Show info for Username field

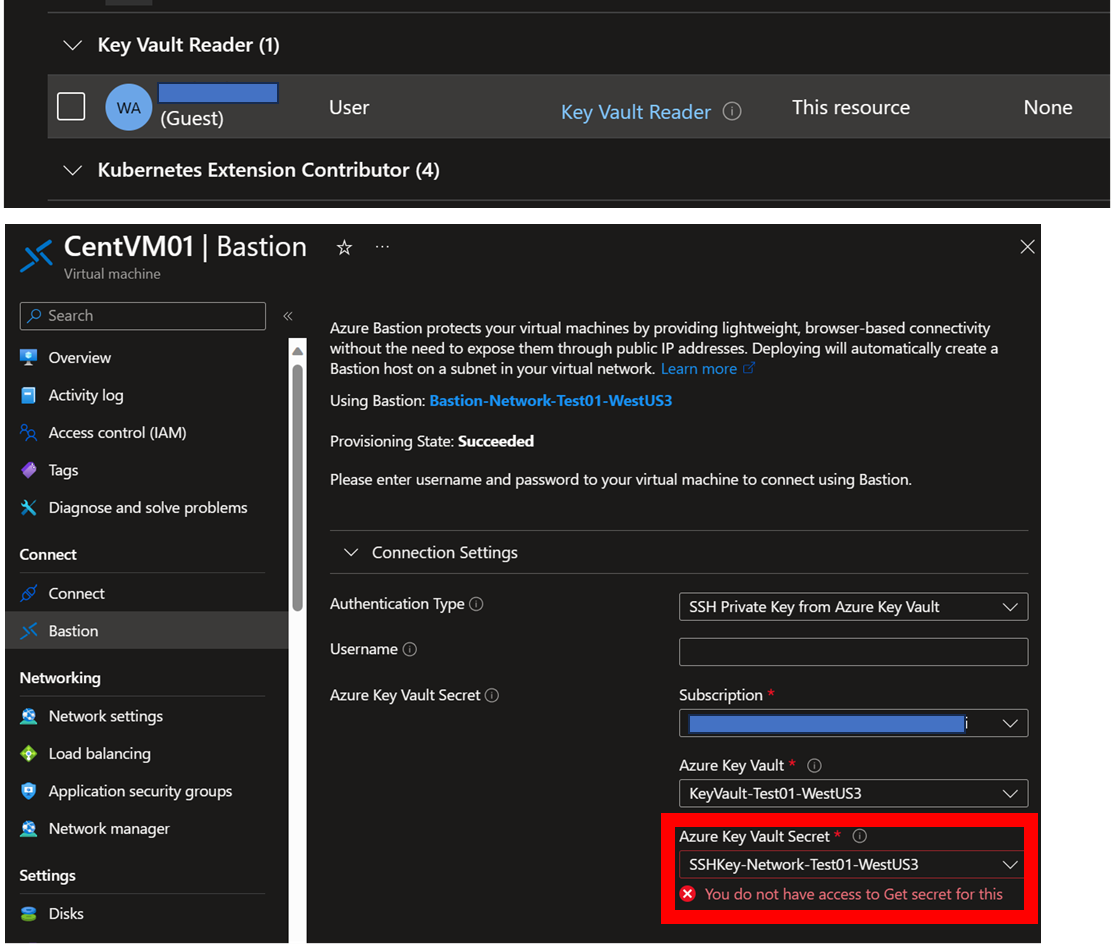[410, 650]
